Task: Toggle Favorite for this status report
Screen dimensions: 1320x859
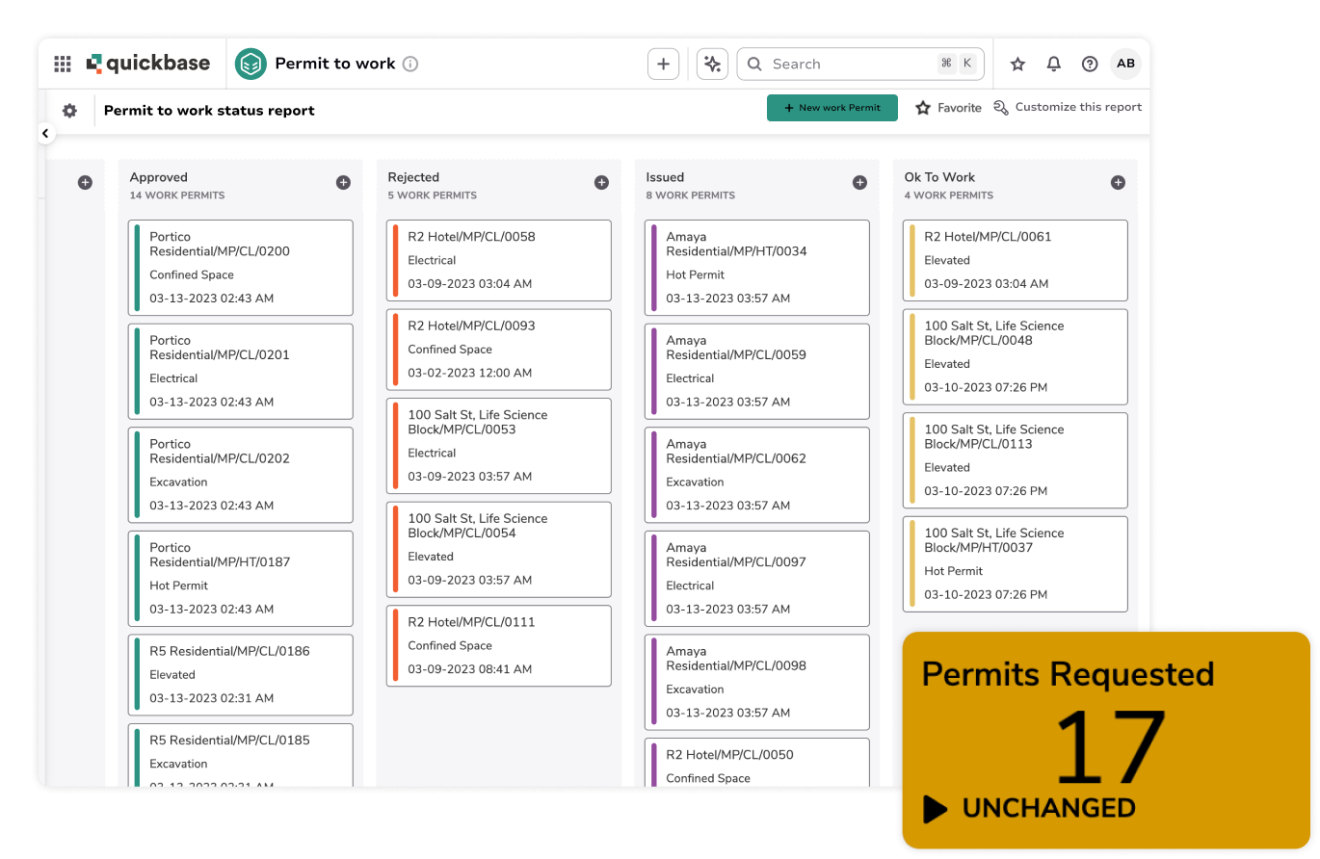Action: pyautogui.click(x=948, y=107)
